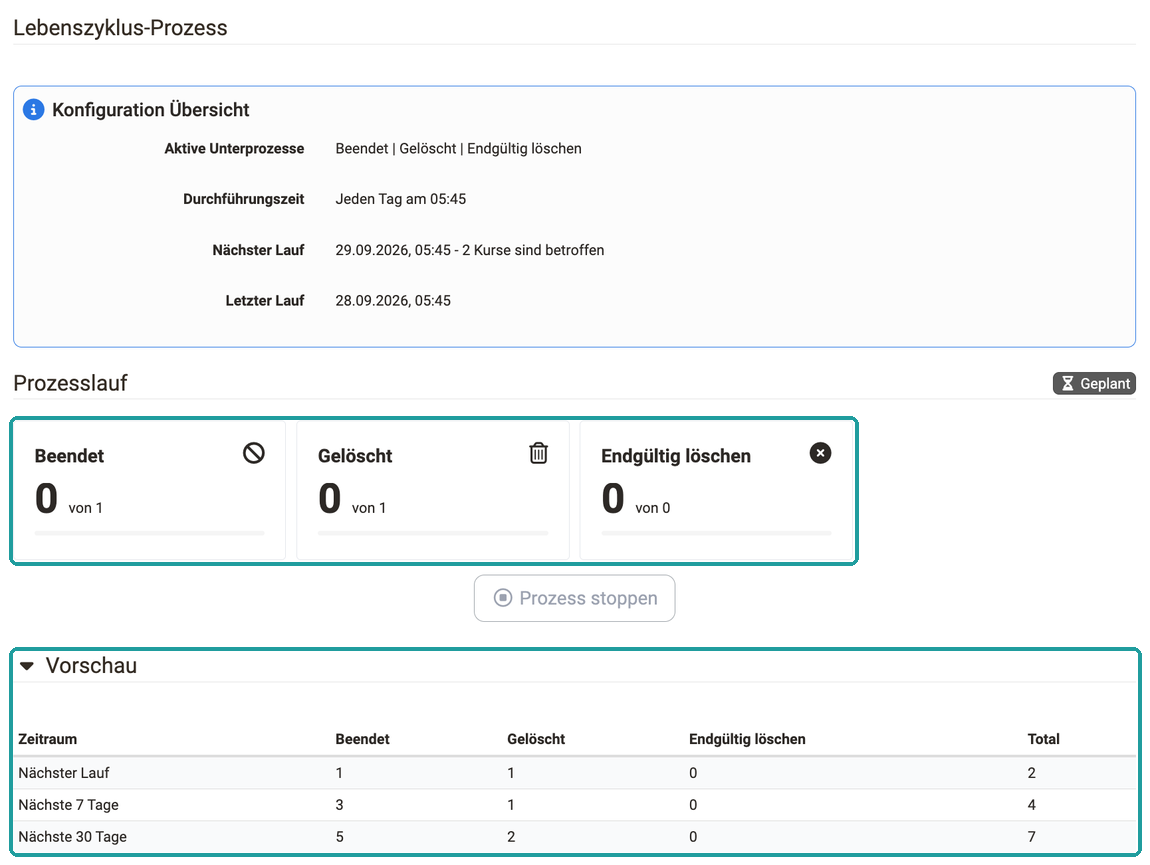The width and height of the screenshot is (1150, 865).
Task: Click the ban icon on Beendet card
Action: pos(254,453)
